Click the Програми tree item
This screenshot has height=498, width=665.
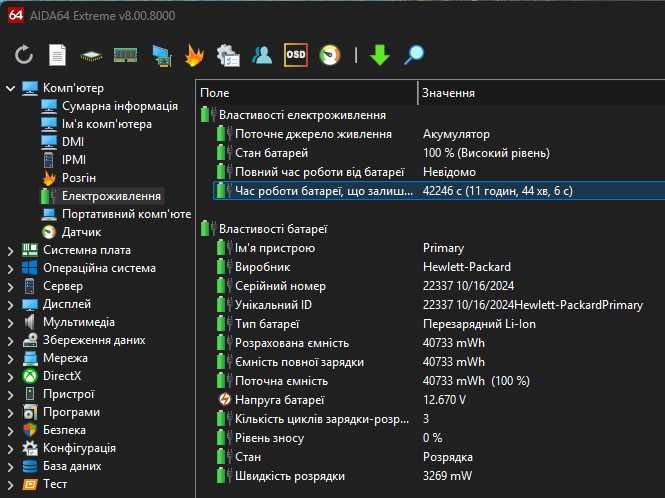tap(71, 412)
